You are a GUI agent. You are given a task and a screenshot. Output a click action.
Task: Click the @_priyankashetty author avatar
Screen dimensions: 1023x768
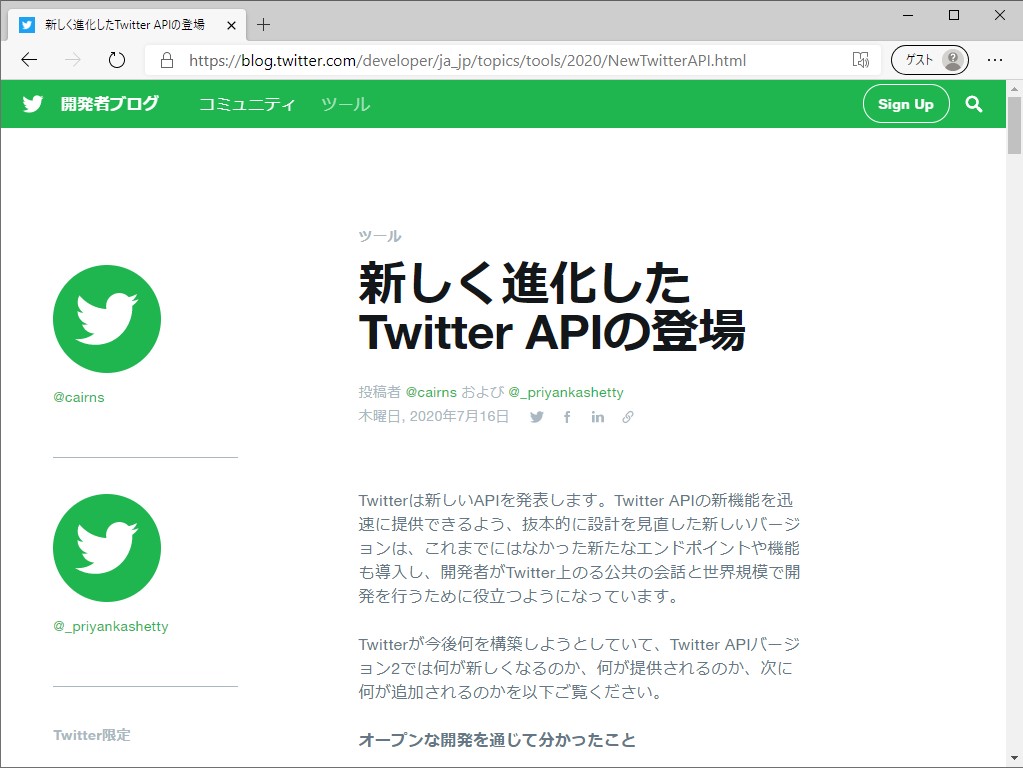pos(106,547)
